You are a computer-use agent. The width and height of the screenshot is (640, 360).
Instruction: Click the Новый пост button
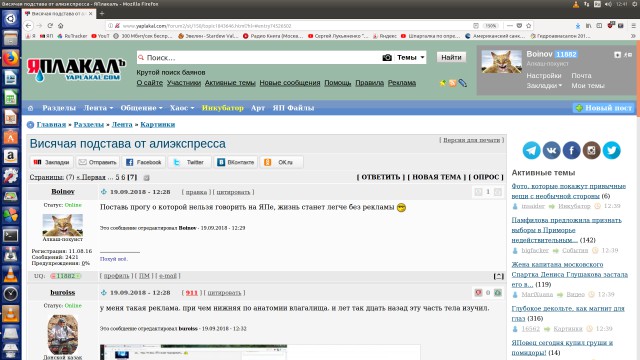tap(604, 108)
